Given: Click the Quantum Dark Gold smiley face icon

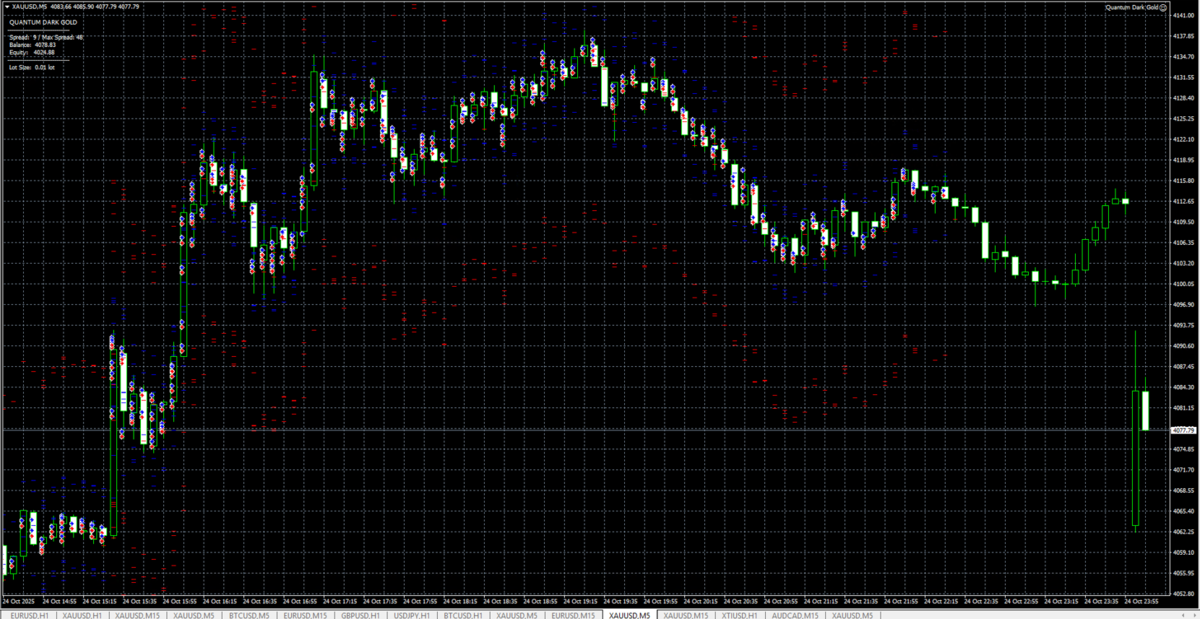Looking at the screenshot, I should 1163,8.
